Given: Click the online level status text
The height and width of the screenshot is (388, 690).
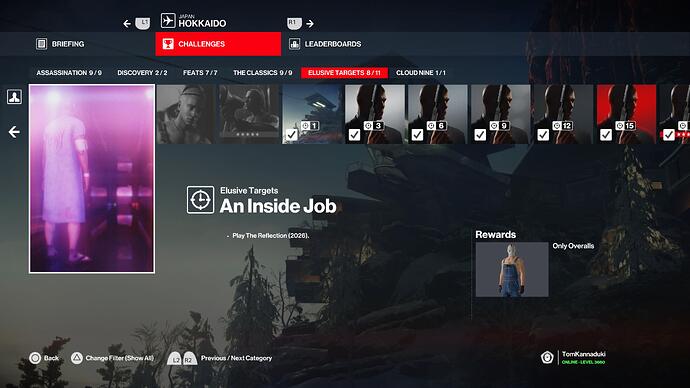Looking at the screenshot, I should 584,362.
